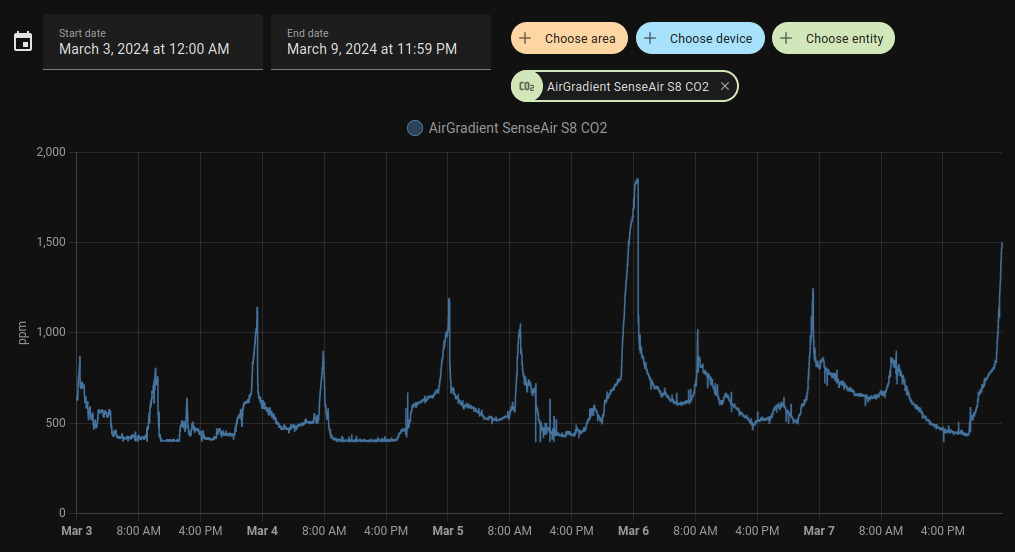Viewport: 1015px width, 552px height.
Task: Open the calendar date range picker icon
Action: [x=23, y=42]
